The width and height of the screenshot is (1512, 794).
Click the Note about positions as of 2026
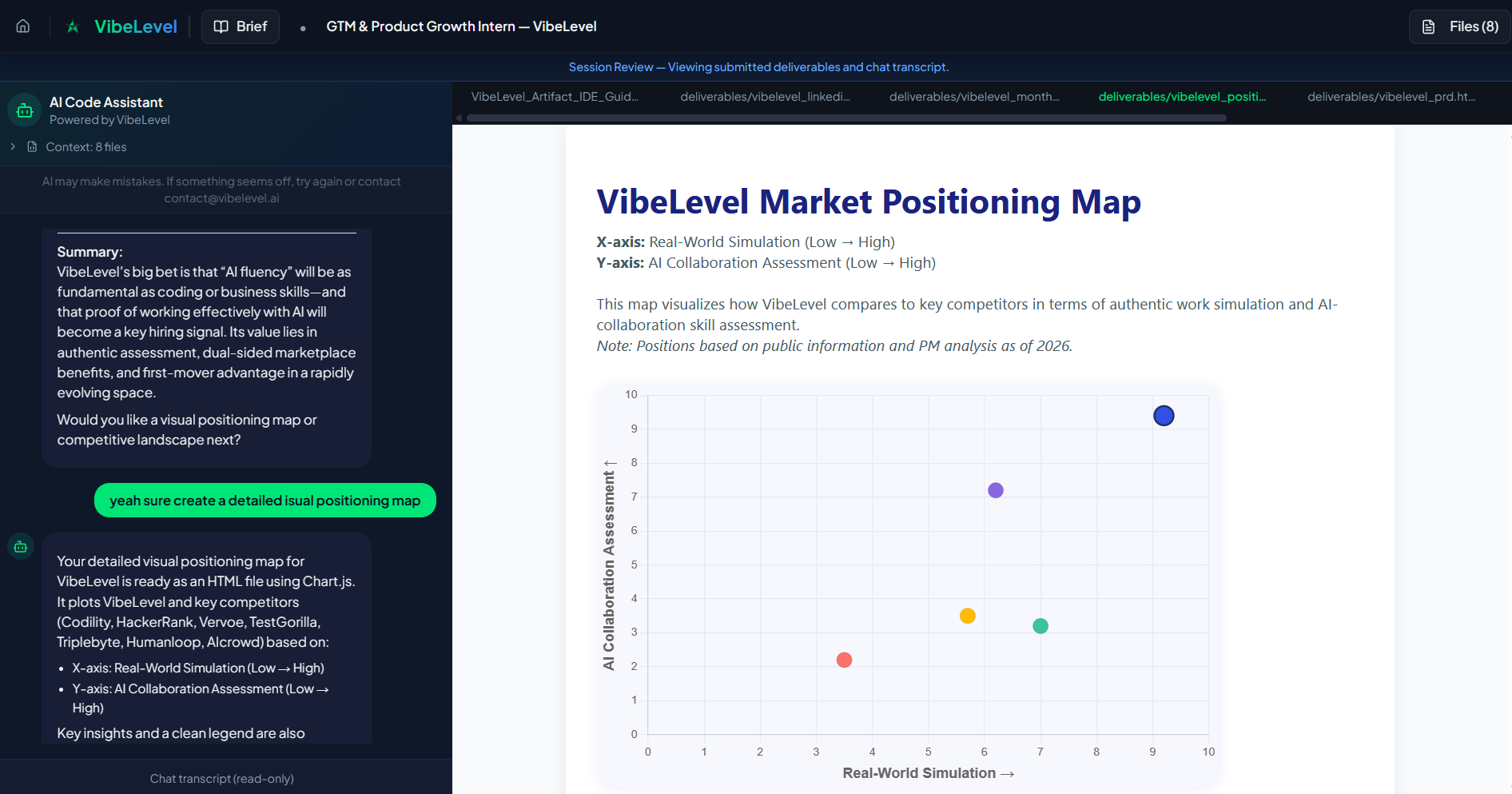point(834,345)
